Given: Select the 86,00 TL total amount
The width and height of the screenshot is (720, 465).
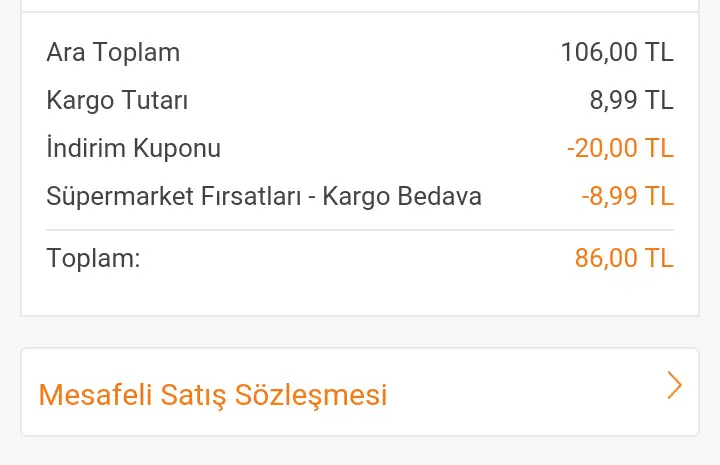Looking at the screenshot, I should [x=624, y=258].
